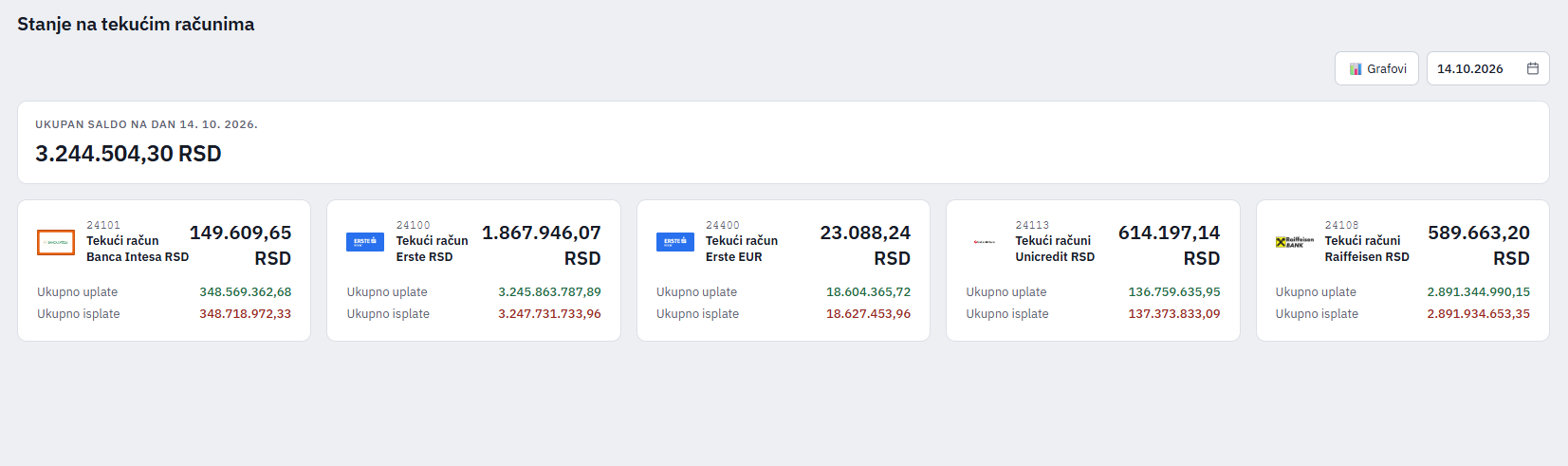Click inflow amount 18.604.365,72

coord(869,292)
